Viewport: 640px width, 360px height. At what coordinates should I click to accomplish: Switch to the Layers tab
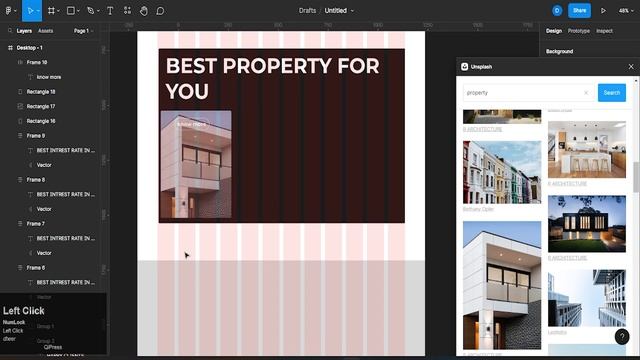[24, 31]
